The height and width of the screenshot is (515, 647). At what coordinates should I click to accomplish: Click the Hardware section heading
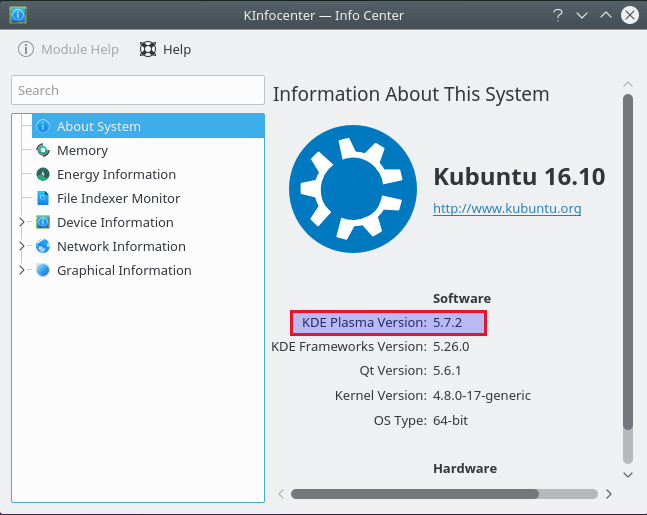(465, 468)
